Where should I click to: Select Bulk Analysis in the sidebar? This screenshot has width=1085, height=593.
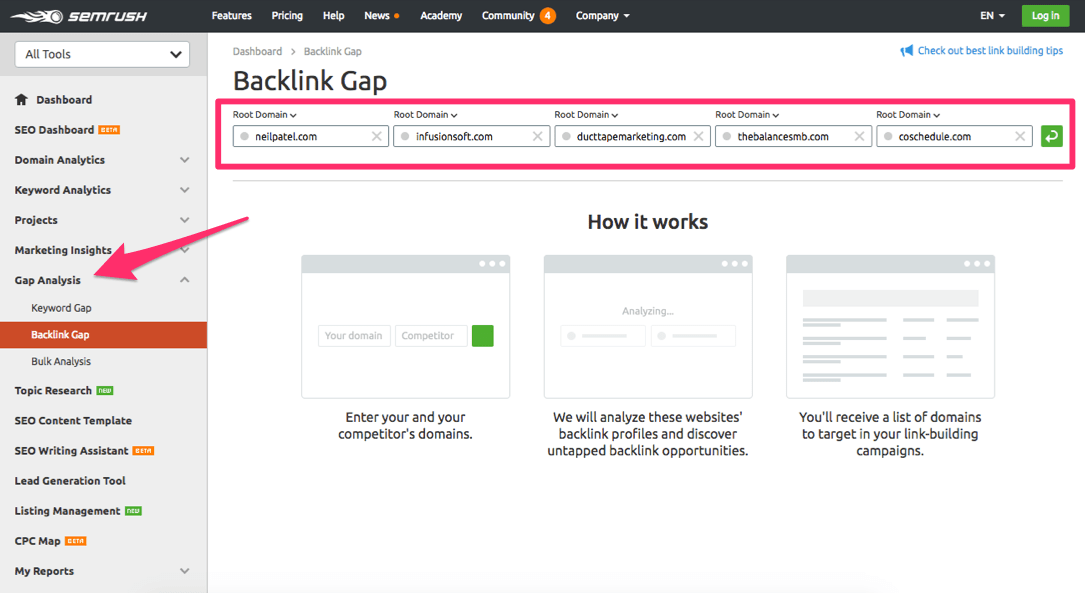(x=61, y=361)
